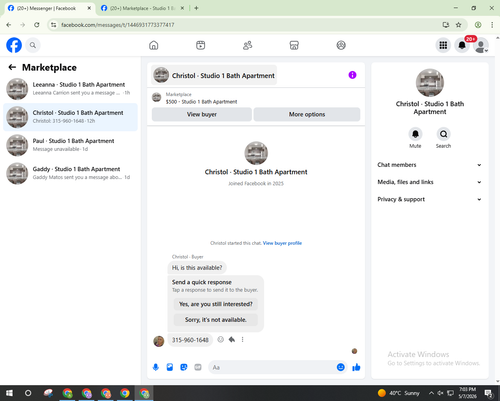View site information icon in address bar
The image size is (500, 401).
click(x=54, y=25)
